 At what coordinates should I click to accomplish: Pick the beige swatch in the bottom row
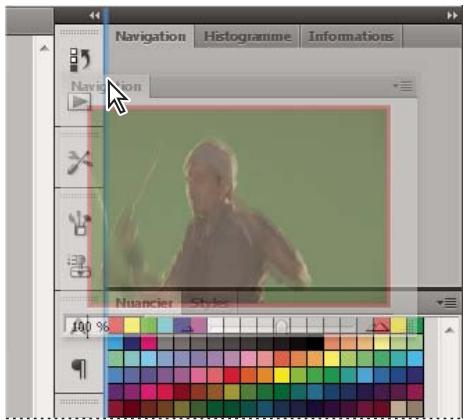(398, 408)
